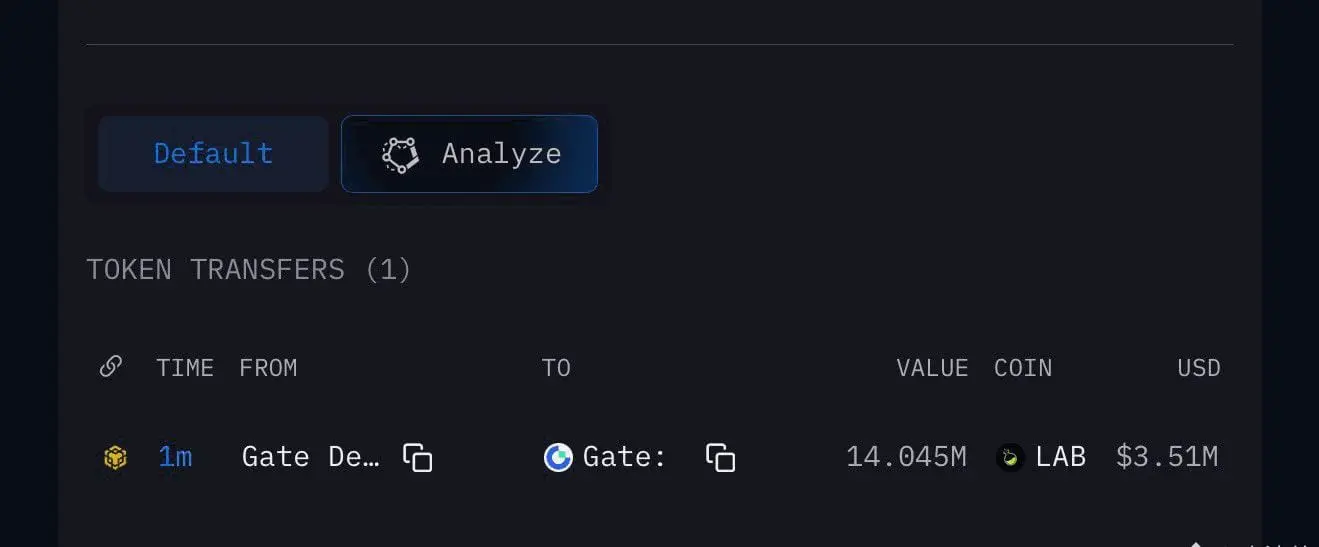The height and width of the screenshot is (547, 1319).
Task: Sort by the VALUE column header
Action: [932, 368]
